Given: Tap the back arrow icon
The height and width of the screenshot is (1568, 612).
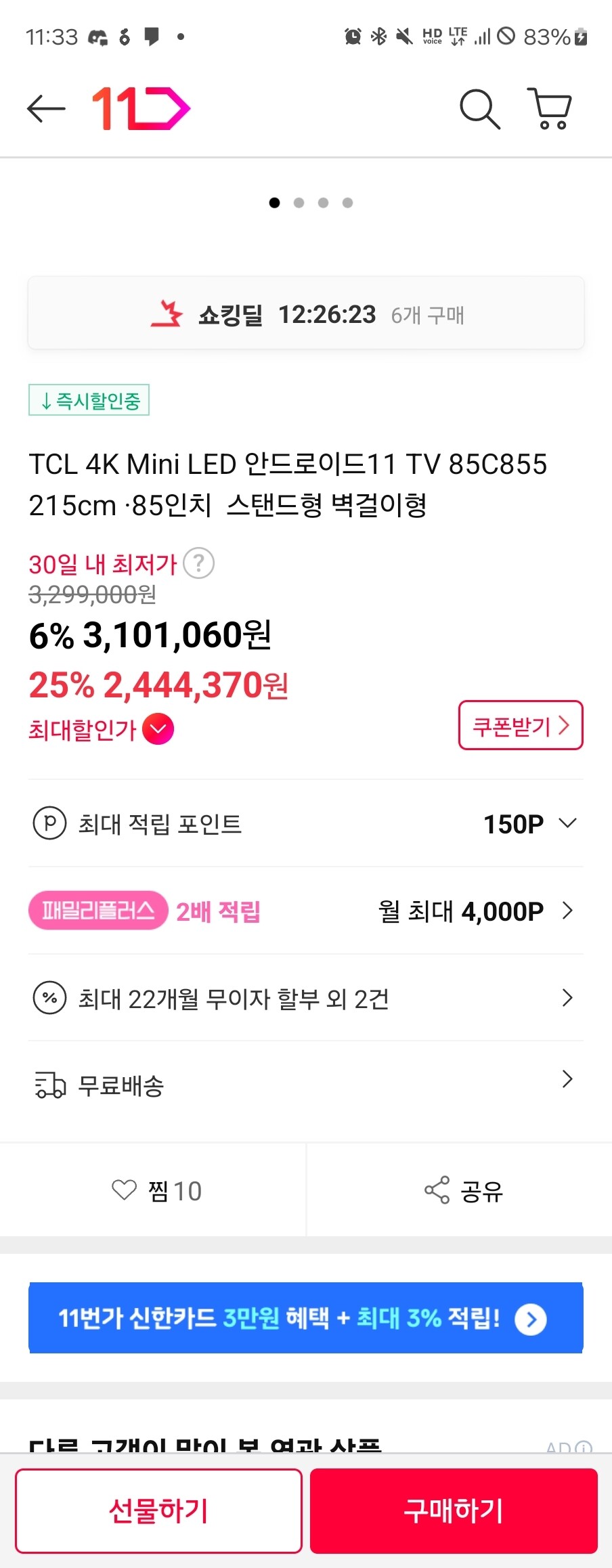Looking at the screenshot, I should point(46,108).
